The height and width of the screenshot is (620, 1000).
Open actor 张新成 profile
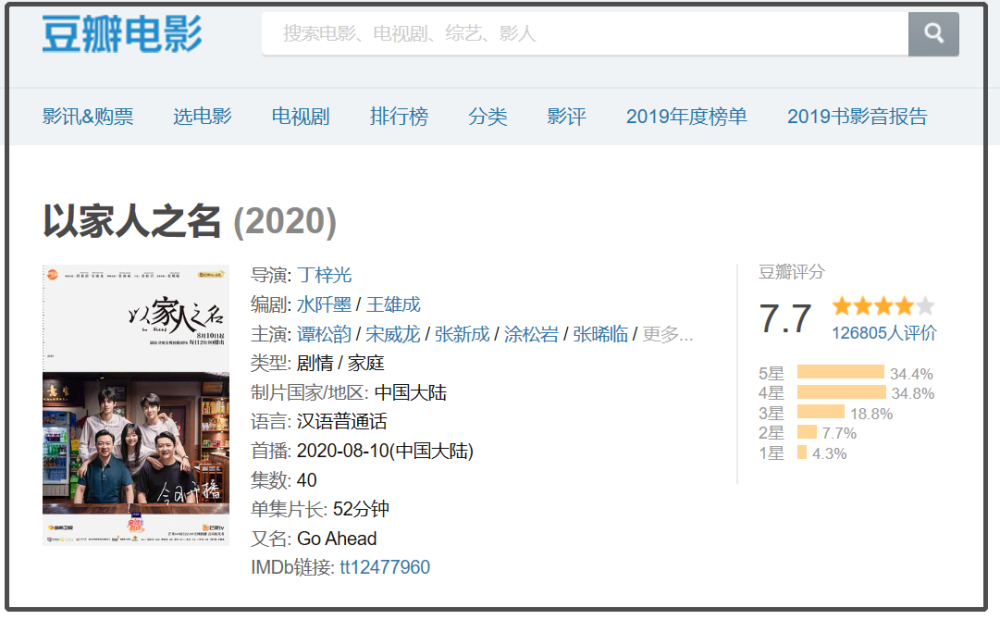click(462, 334)
